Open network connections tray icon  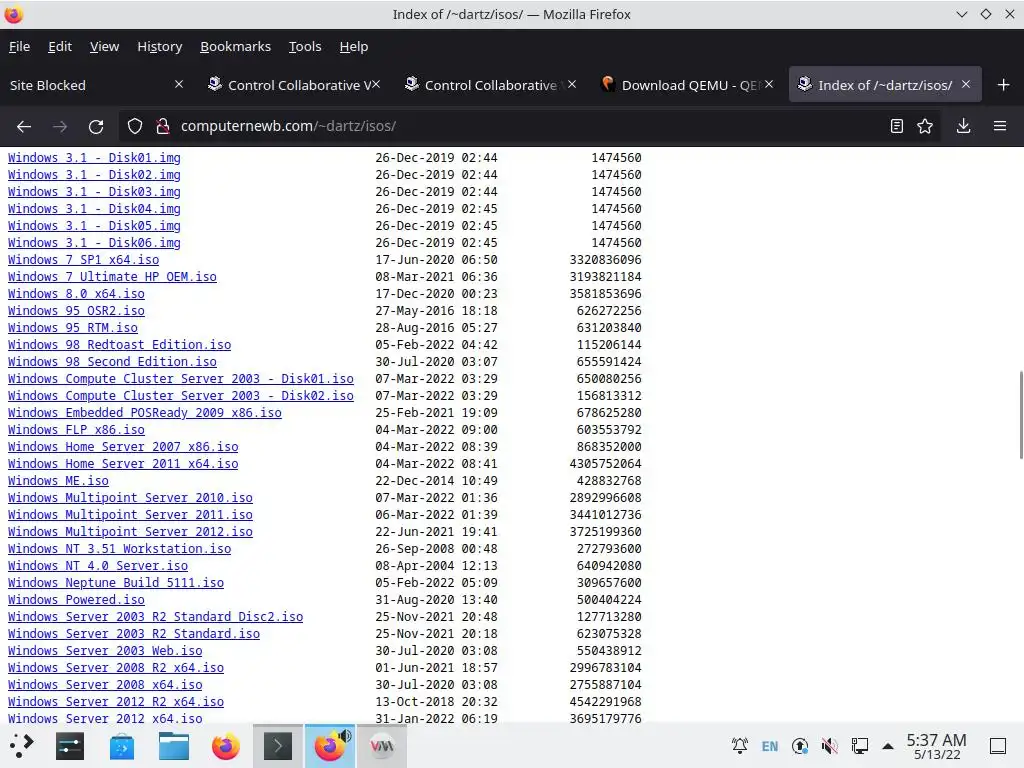tap(860, 746)
